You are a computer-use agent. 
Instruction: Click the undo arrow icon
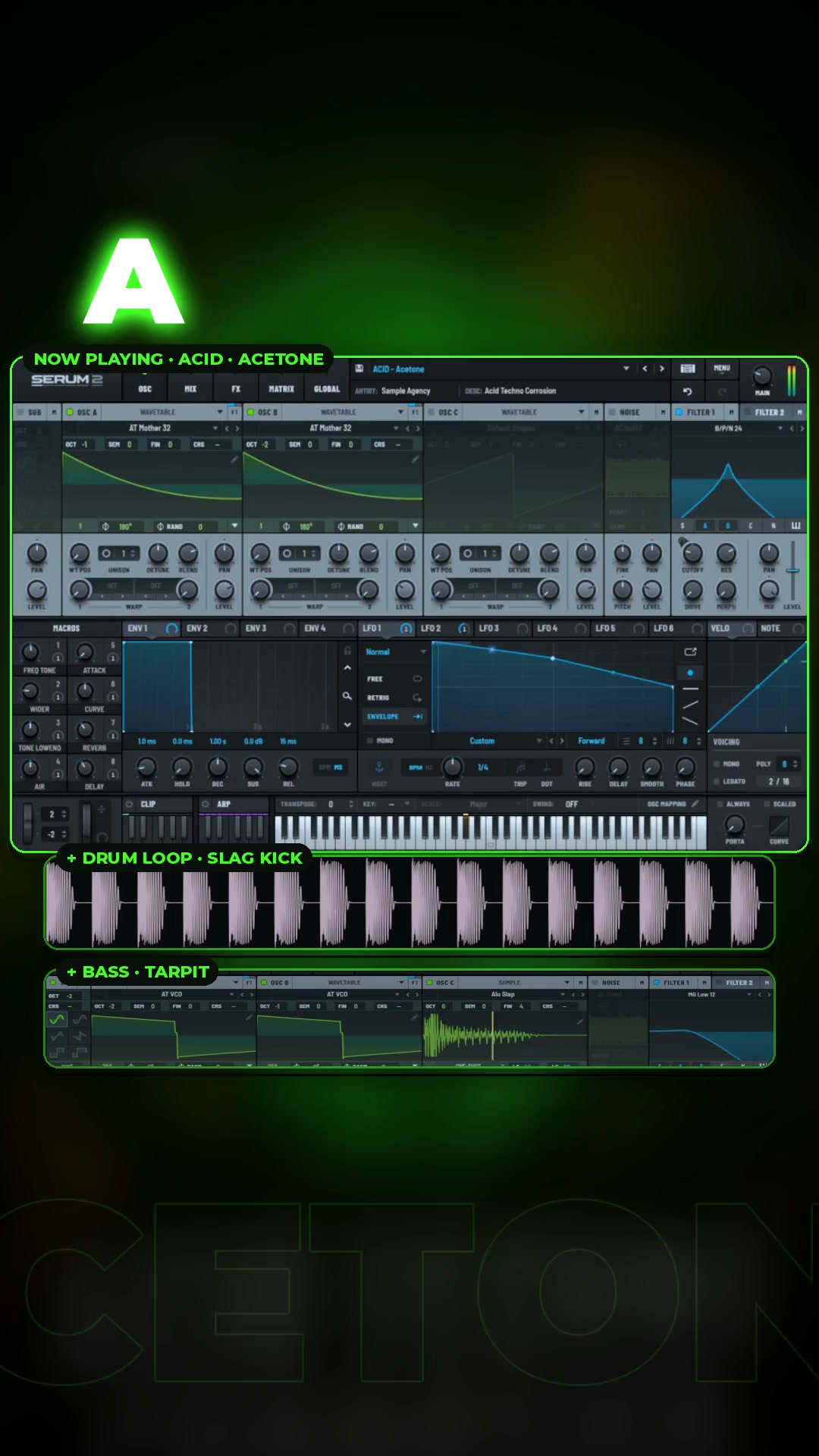click(x=688, y=391)
